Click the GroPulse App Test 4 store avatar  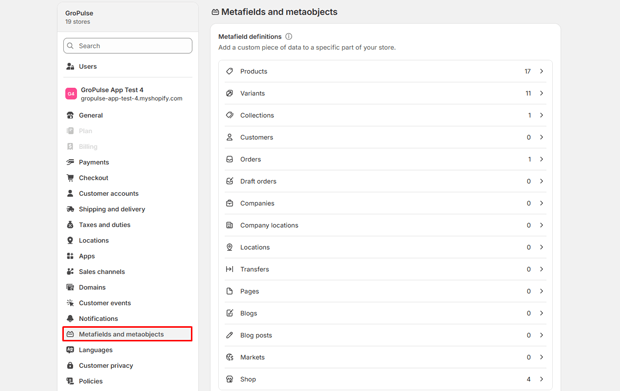[x=71, y=94]
